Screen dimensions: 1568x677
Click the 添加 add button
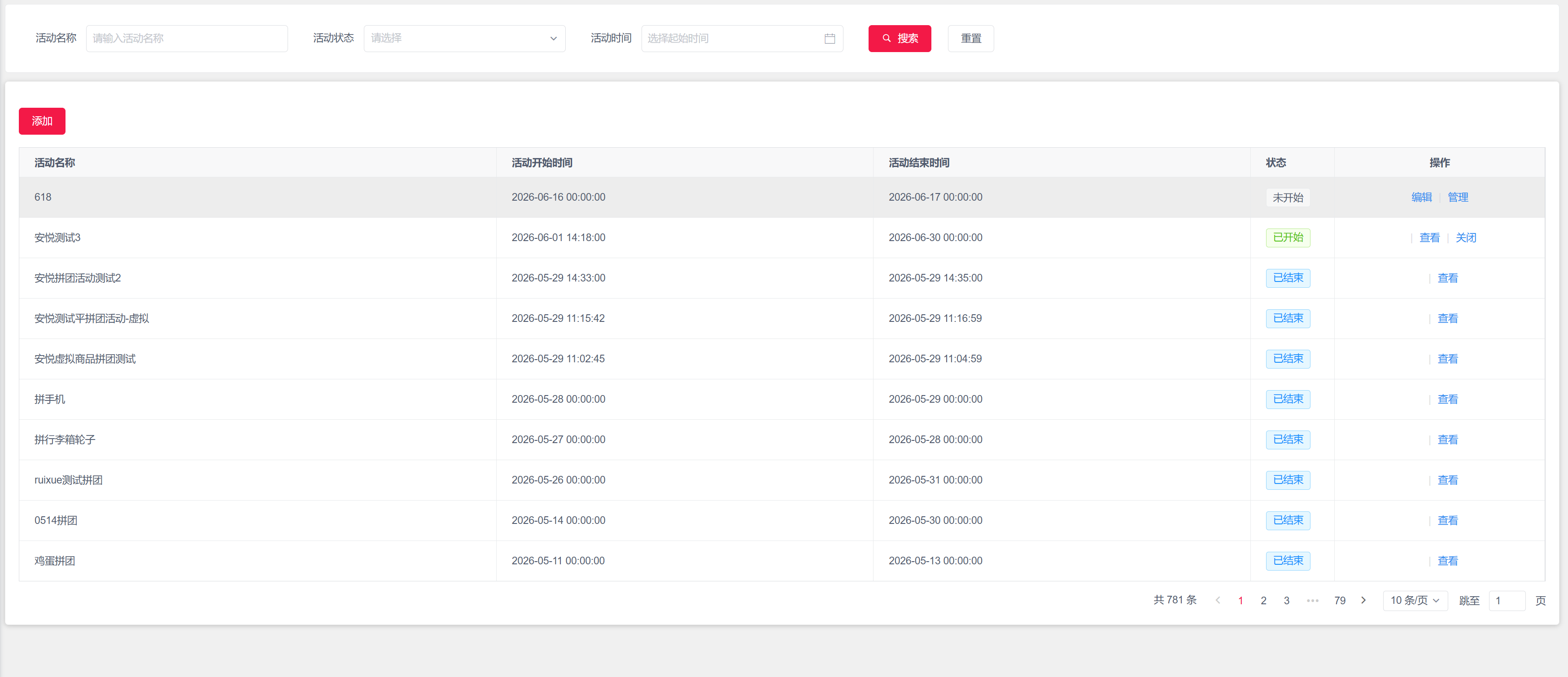click(x=42, y=121)
